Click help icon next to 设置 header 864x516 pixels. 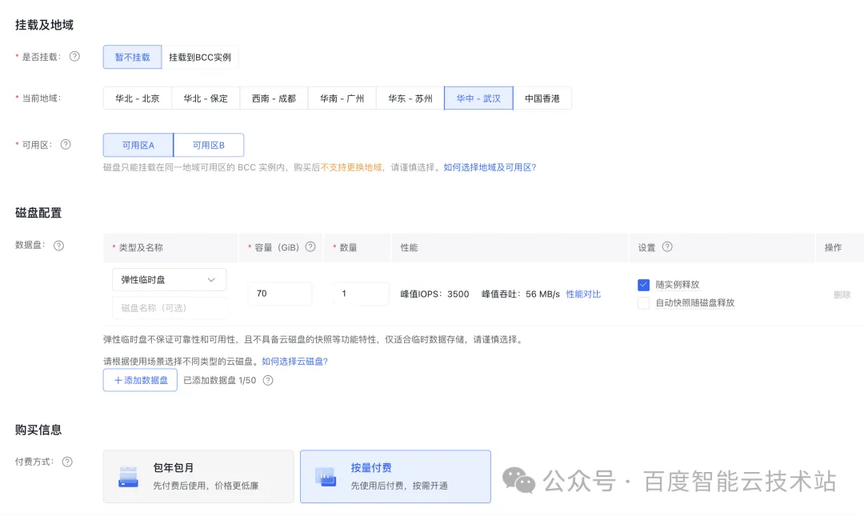[x=667, y=247]
